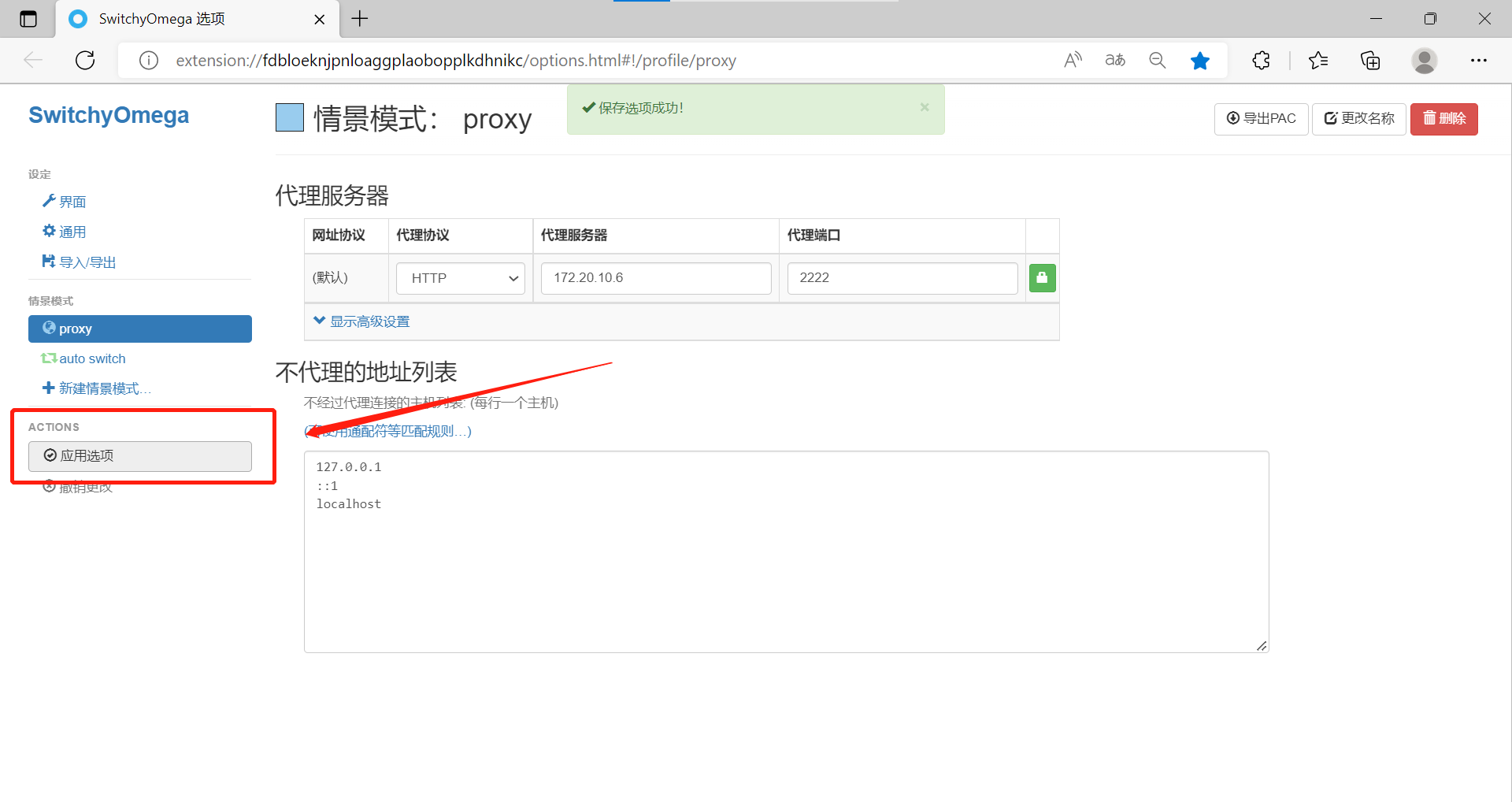Viewport: 1512px width, 802px height.
Task: Open the wildcard matching rules link
Action: pos(387,431)
